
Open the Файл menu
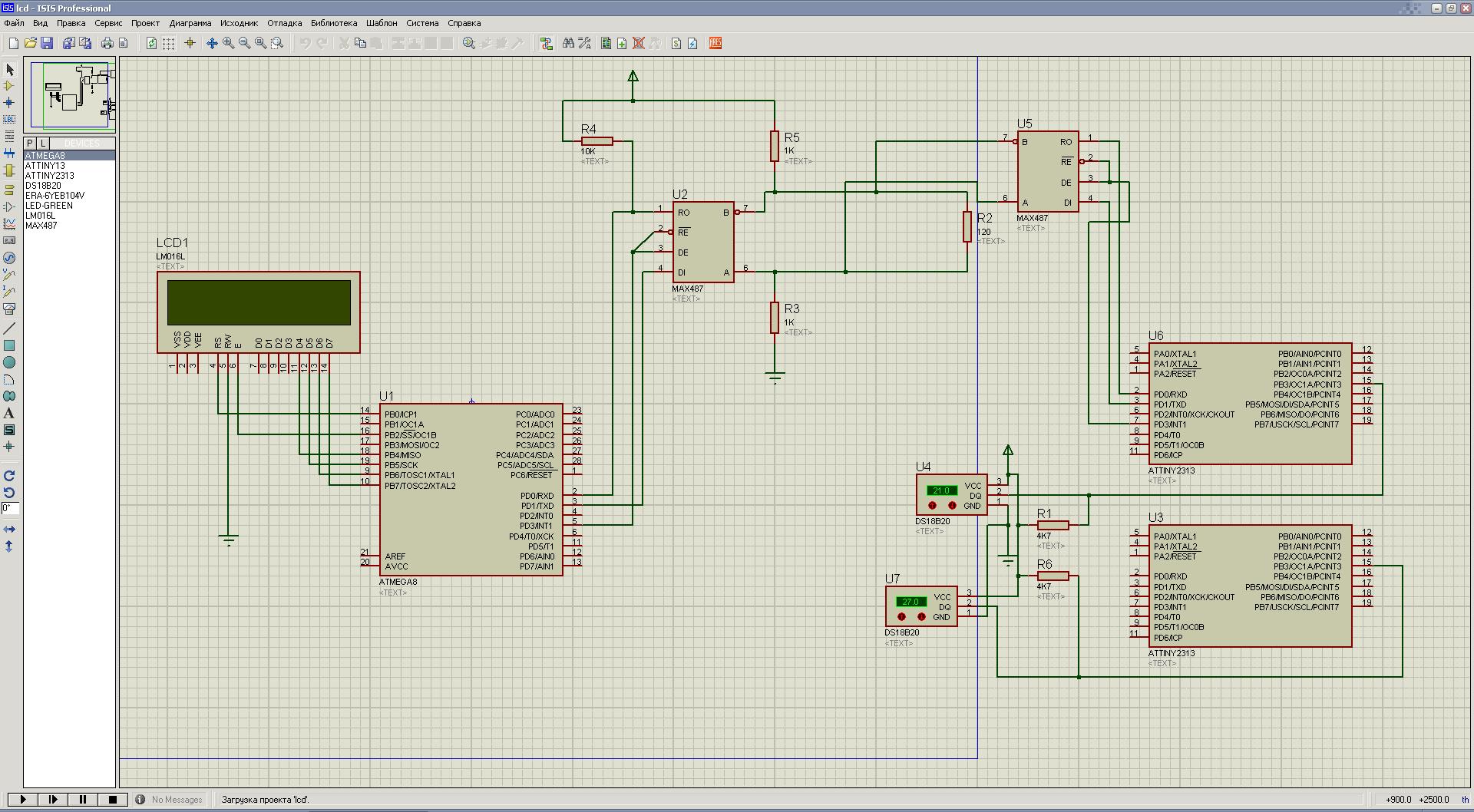[14, 23]
